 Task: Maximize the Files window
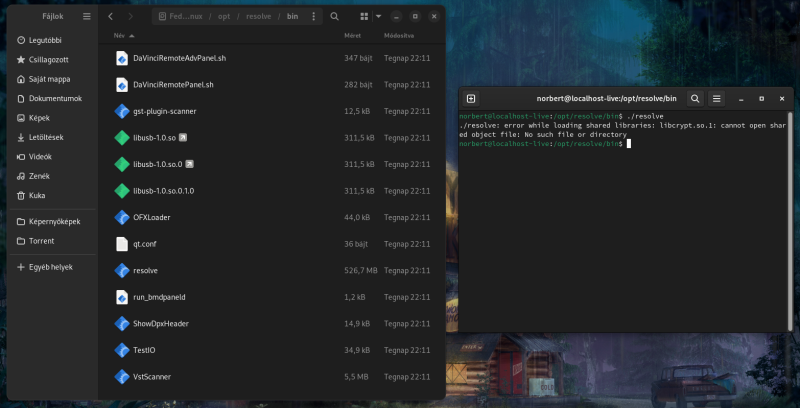point(415,16)
